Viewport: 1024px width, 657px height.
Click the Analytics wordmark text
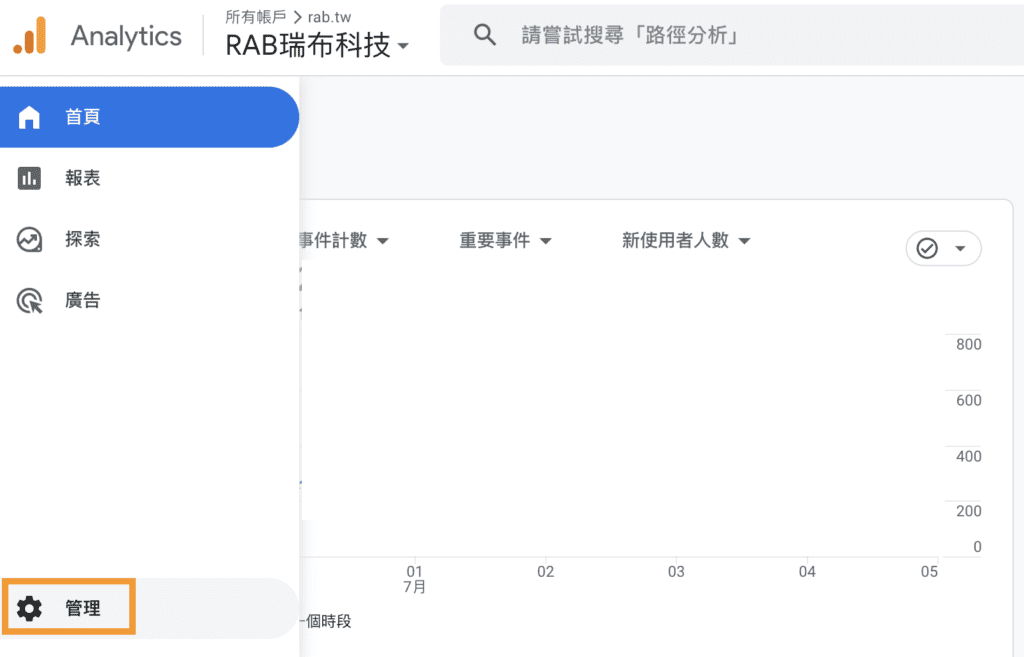pos(126,36)
